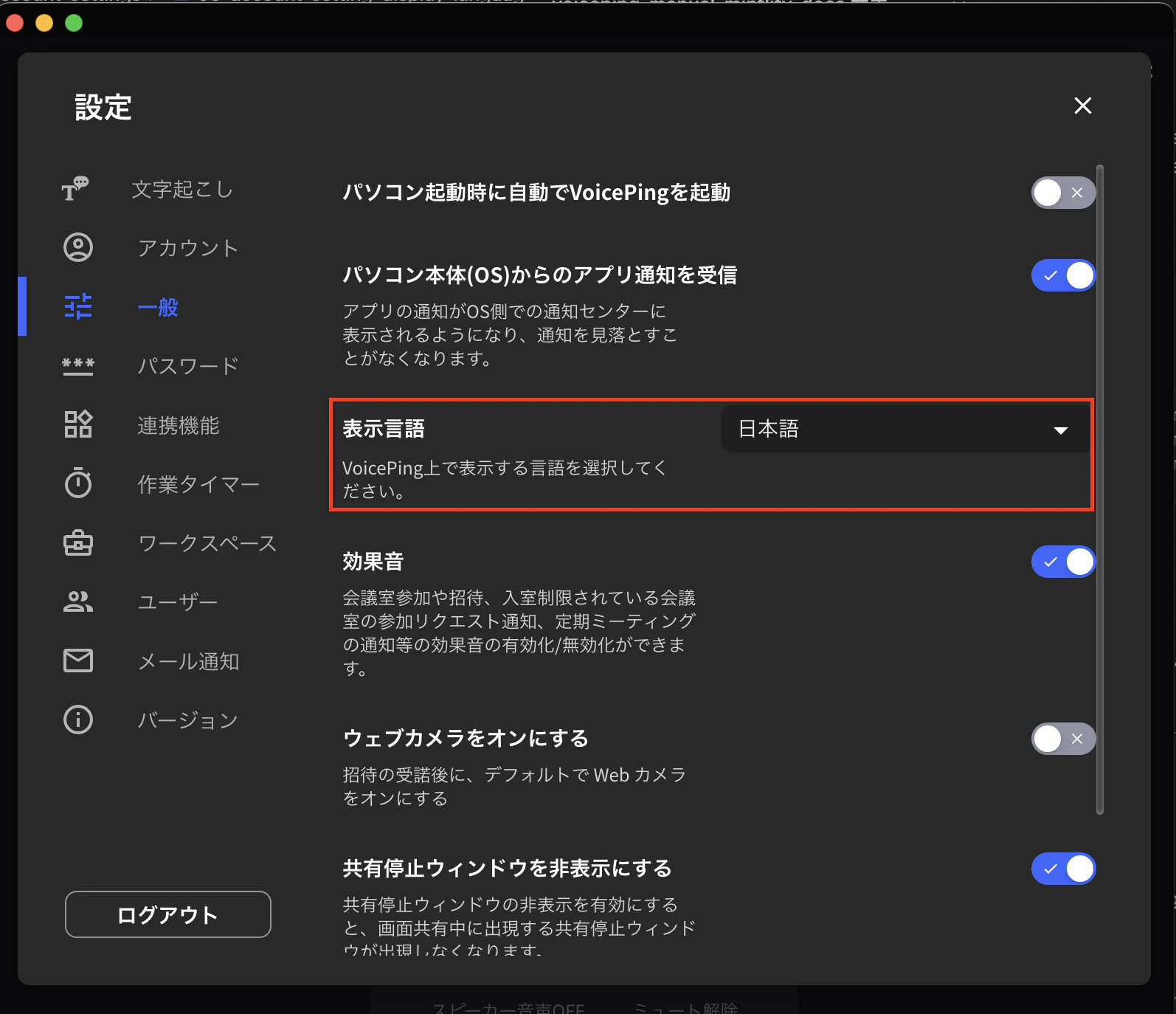Click the integrations (連携機能) widgets icon
The width and height of the screenshot is (1176, 1014).
click(78, 424)
